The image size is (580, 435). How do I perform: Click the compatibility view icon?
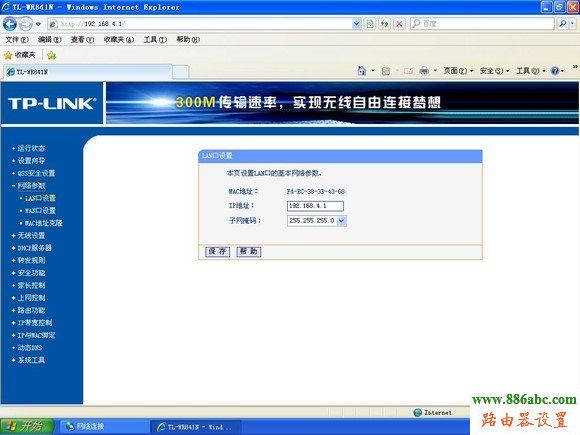pyautogui.click(x=370, y=24)
